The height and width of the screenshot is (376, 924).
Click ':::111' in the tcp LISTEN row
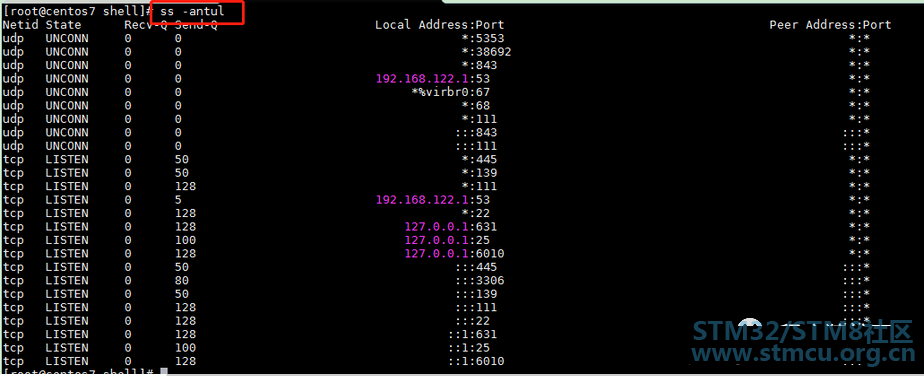click(x=476, y=308)
